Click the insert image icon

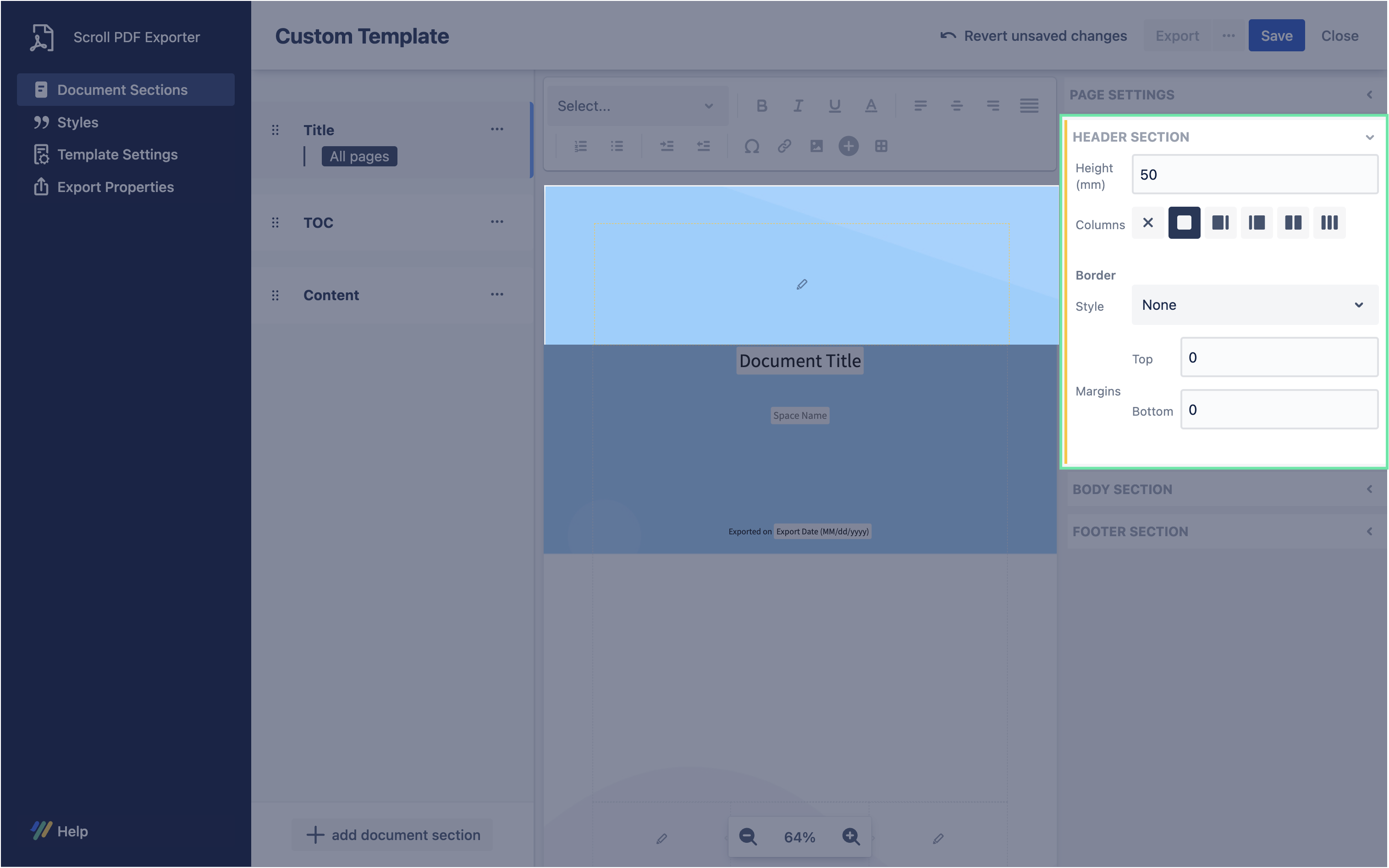click(816, 146)
